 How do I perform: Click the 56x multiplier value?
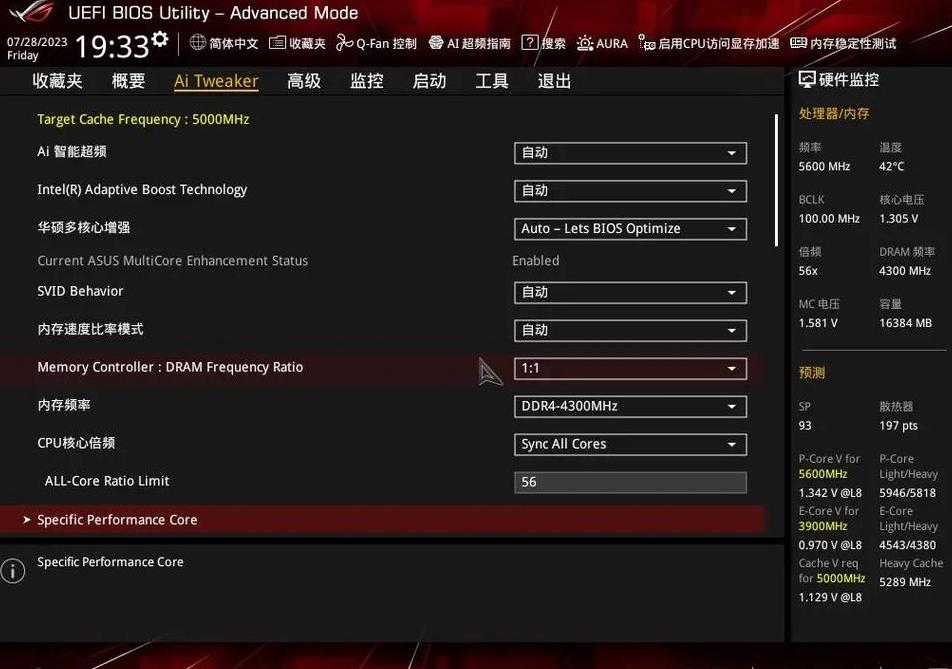808,271
